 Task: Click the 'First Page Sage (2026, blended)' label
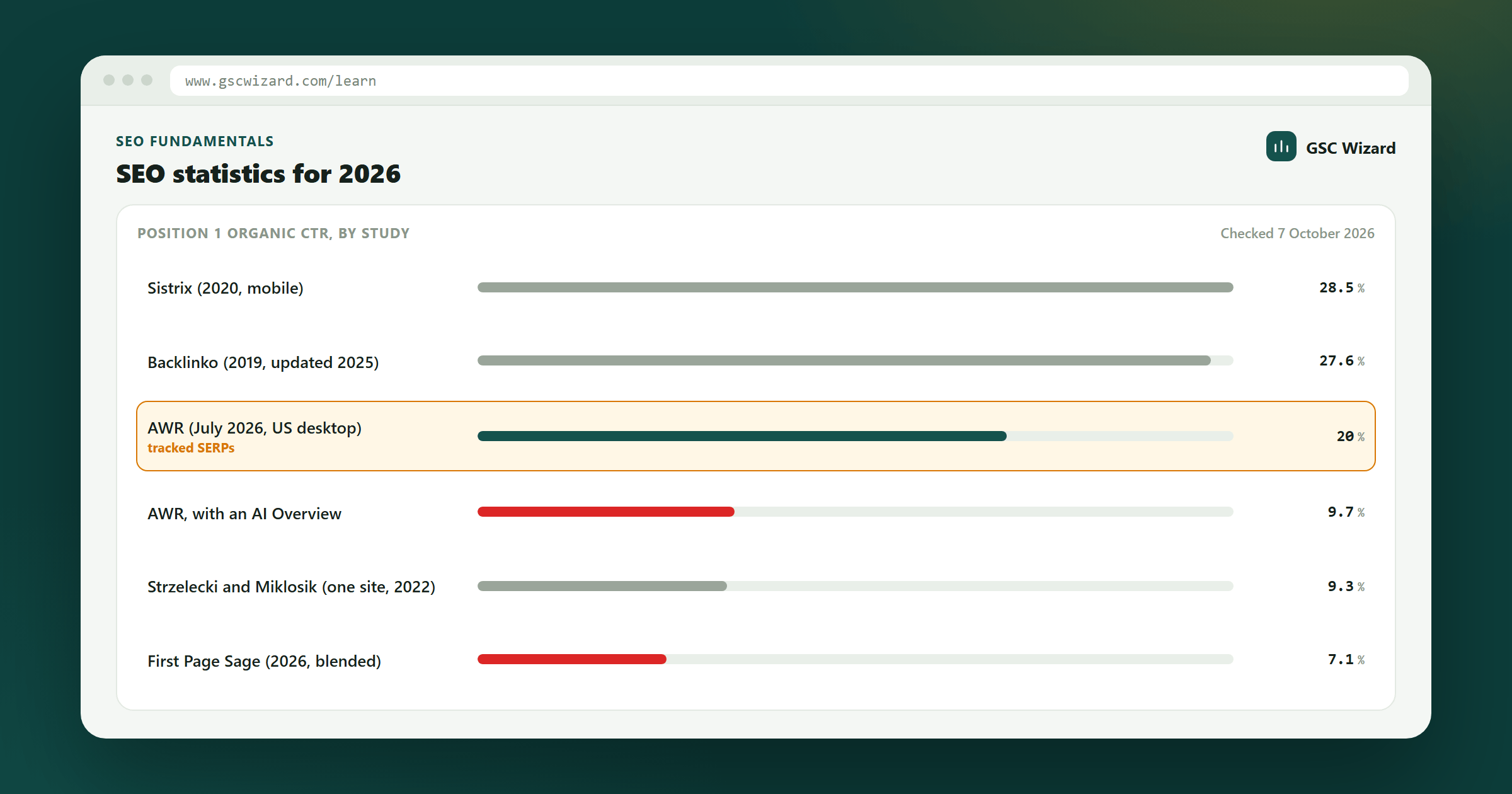pyautogui.click(x=265, y=661)
